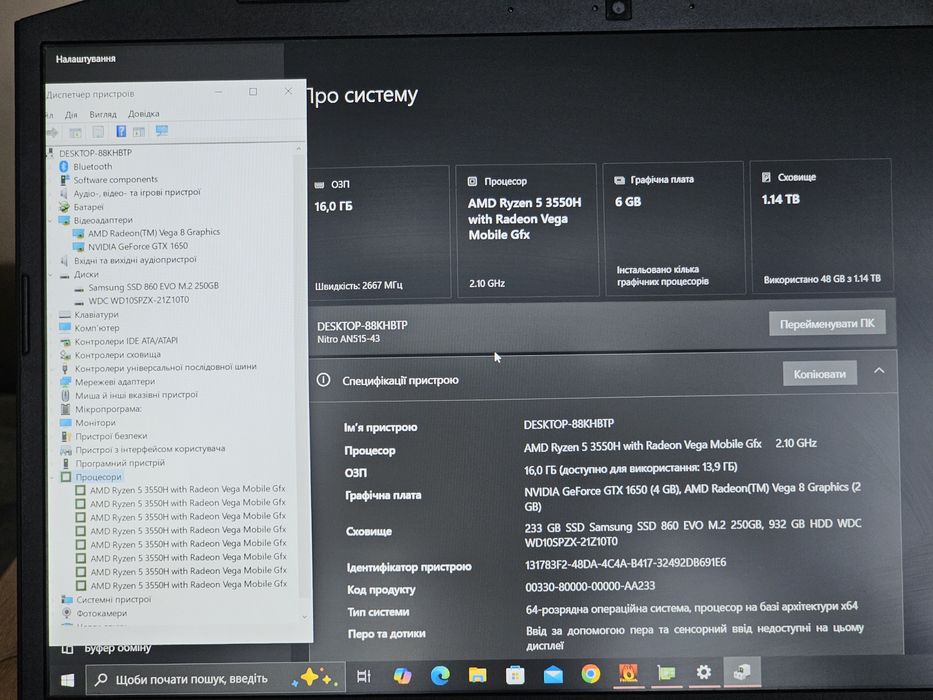Collapse the Процесори tree node
This screenshot has width=933, height=700.
click(x=52, y=477)
